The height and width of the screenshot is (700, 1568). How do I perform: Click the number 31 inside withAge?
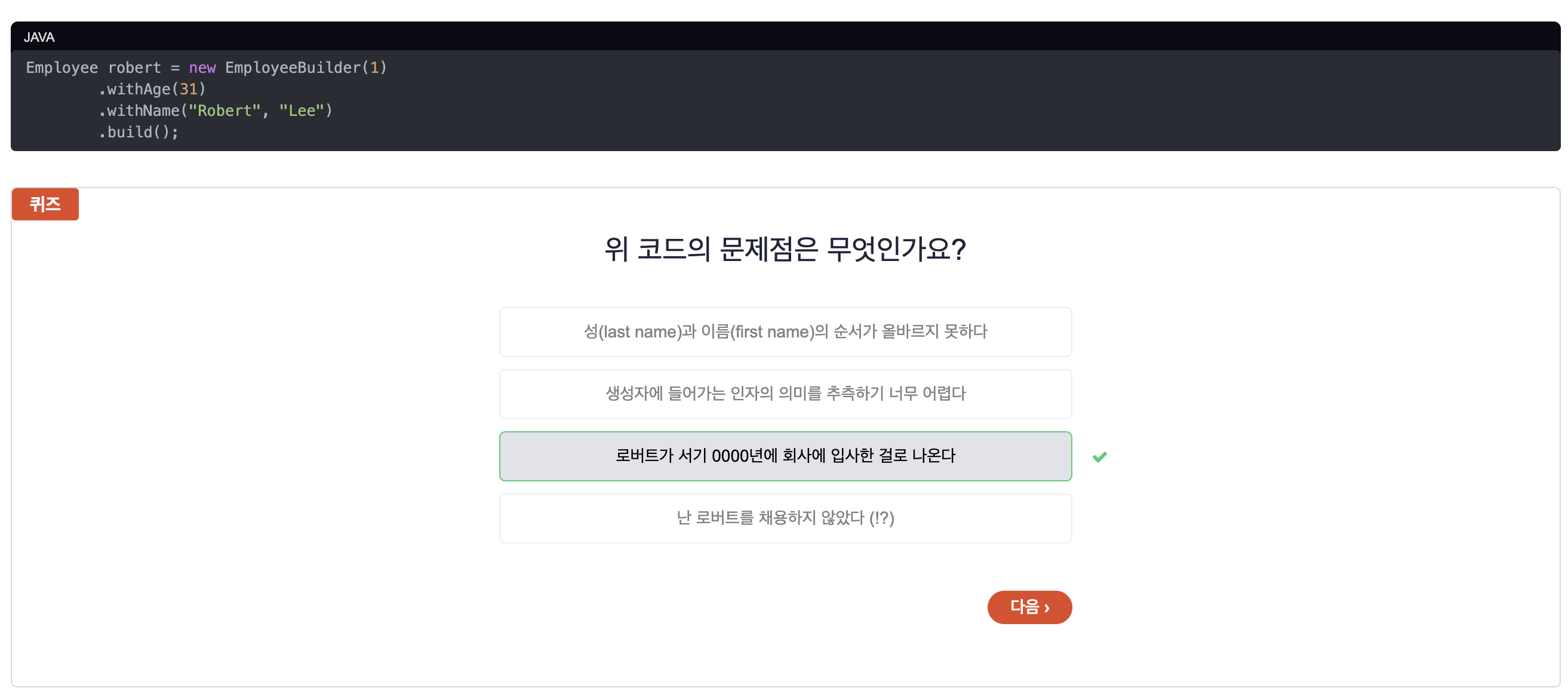pos(189,89)
